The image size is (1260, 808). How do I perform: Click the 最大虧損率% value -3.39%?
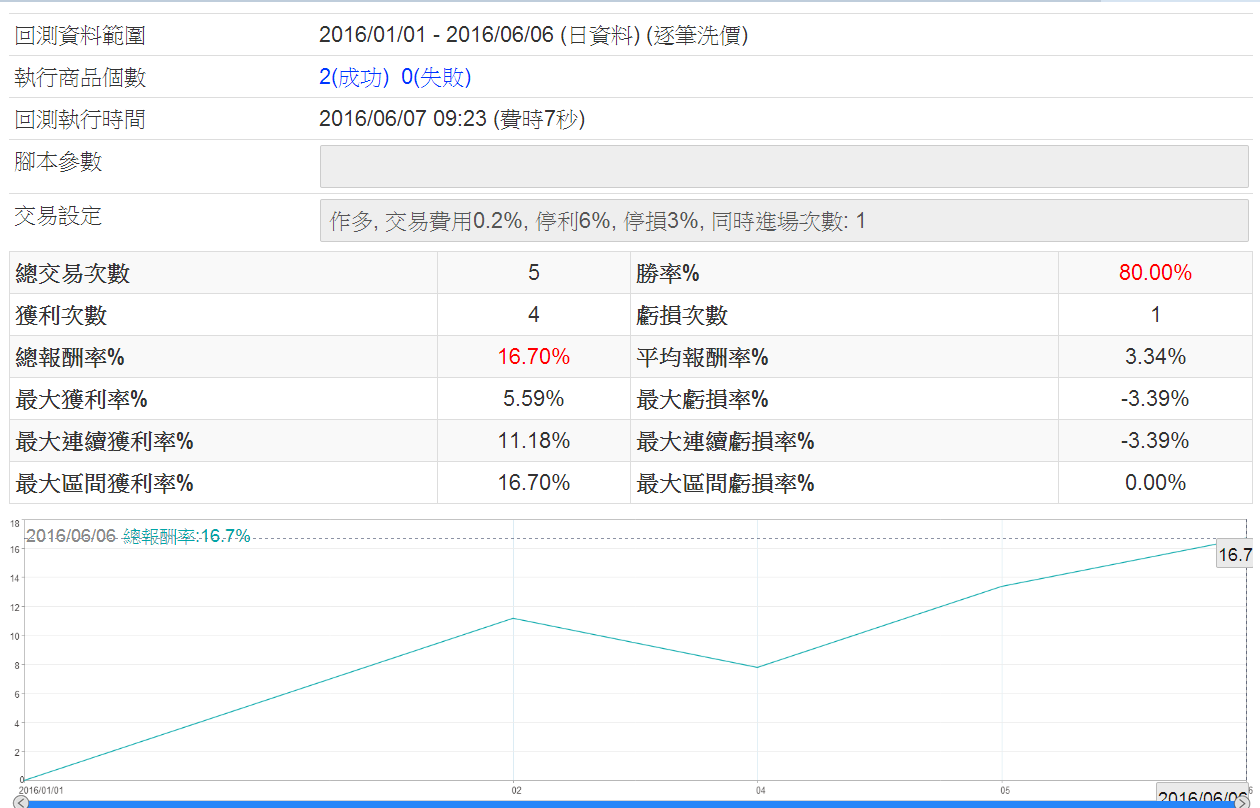click(x=1155, y=399)
